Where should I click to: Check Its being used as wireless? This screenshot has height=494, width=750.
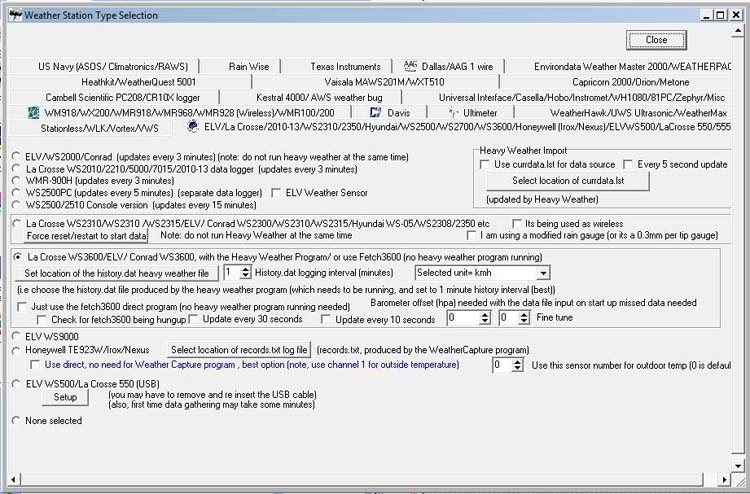[x=517, y=223]
